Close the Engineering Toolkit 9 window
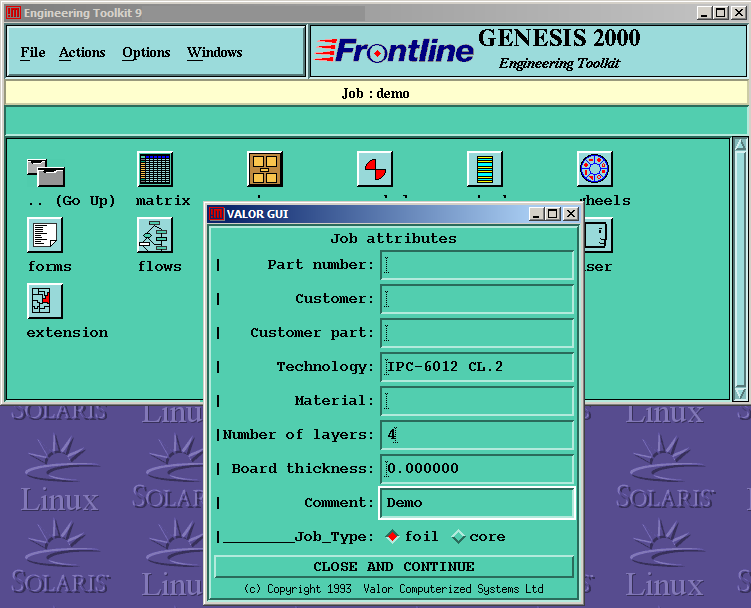Screen dimensions: 751x608 [739, 13]
